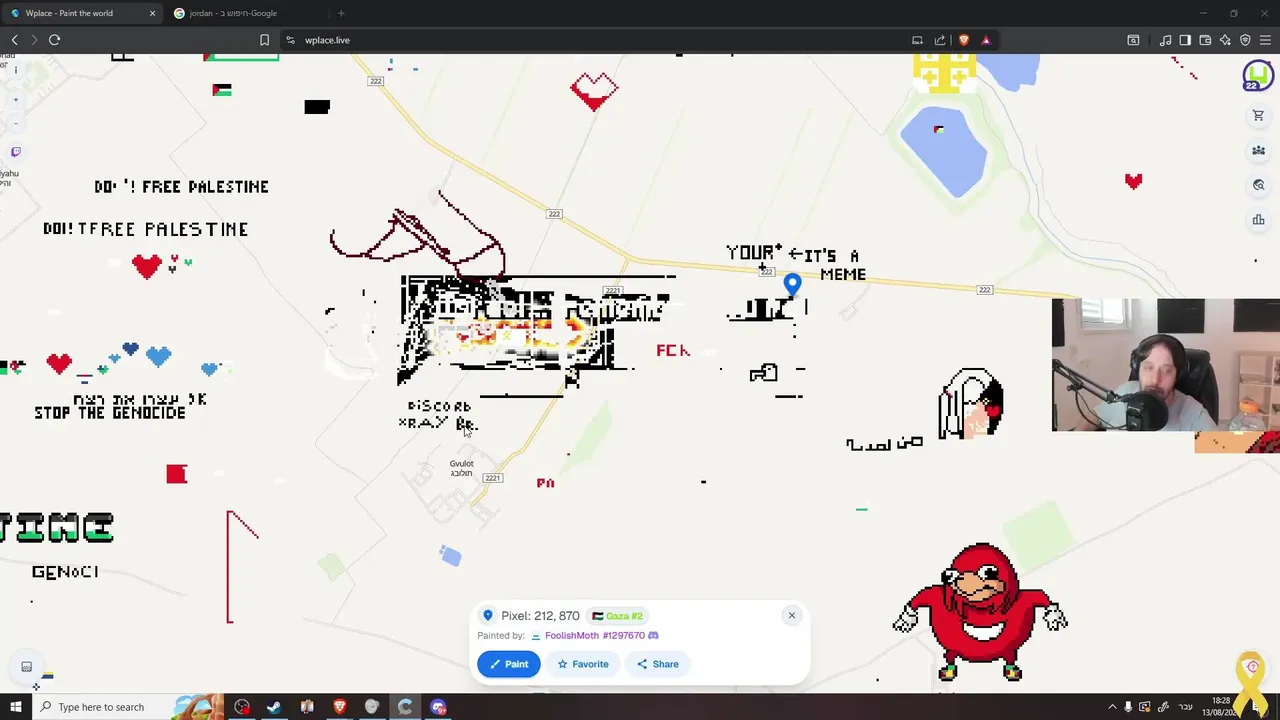Open the Brave Wallet icon
The width and height of the screenshot is (1280, 720).
point(1205,40)
